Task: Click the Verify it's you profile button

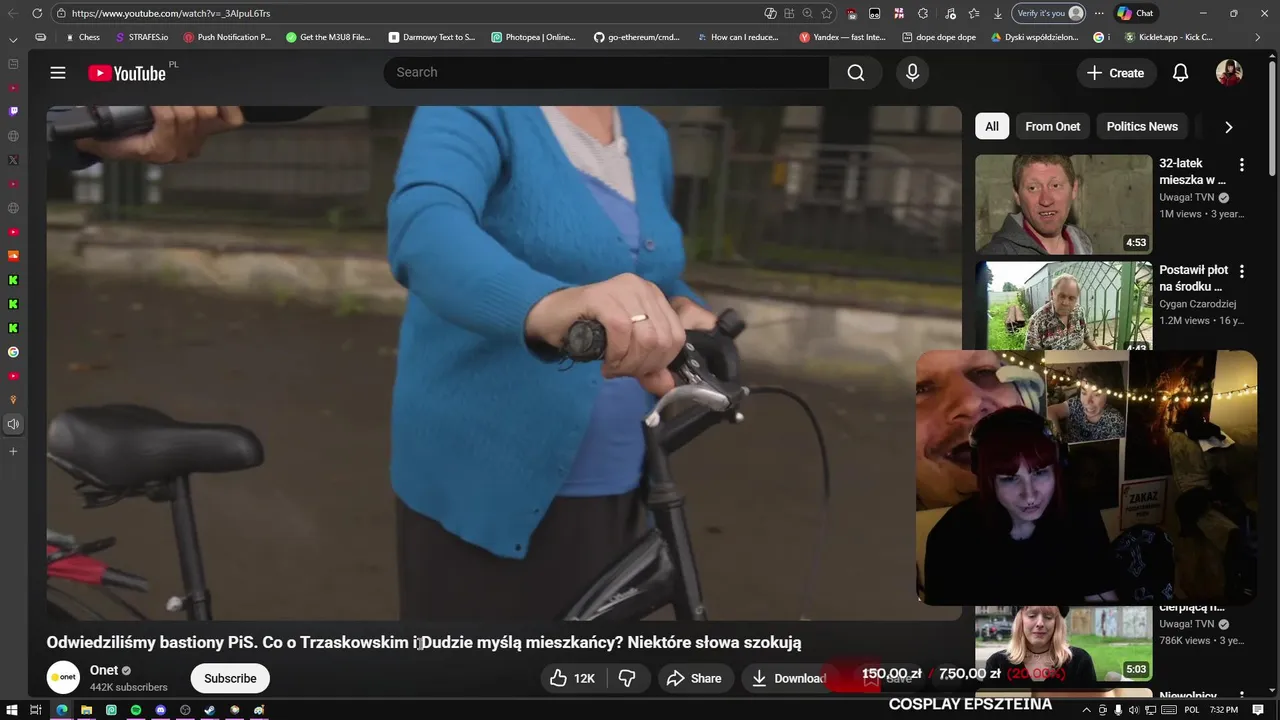Action: coord(1048,13)
